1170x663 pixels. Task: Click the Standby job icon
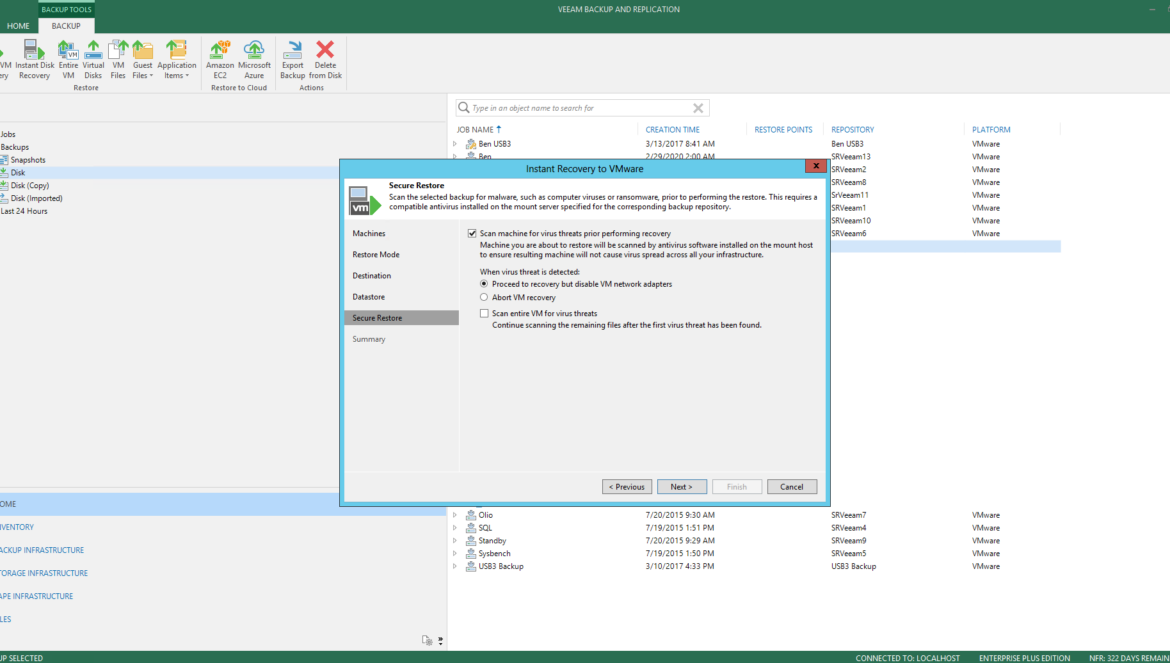click(x=471, y=541)
